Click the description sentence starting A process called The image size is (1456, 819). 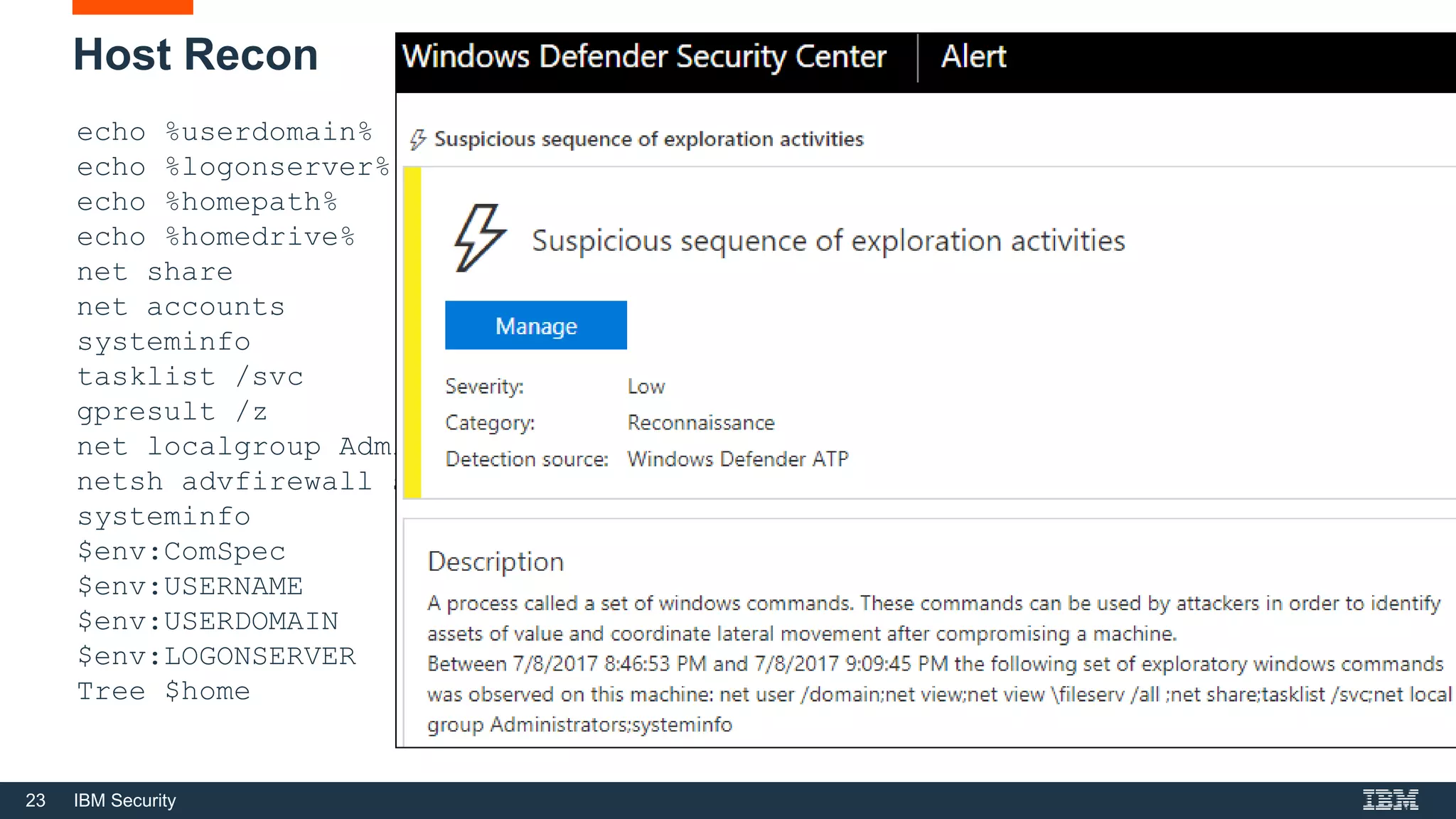[x=933, y=619]
